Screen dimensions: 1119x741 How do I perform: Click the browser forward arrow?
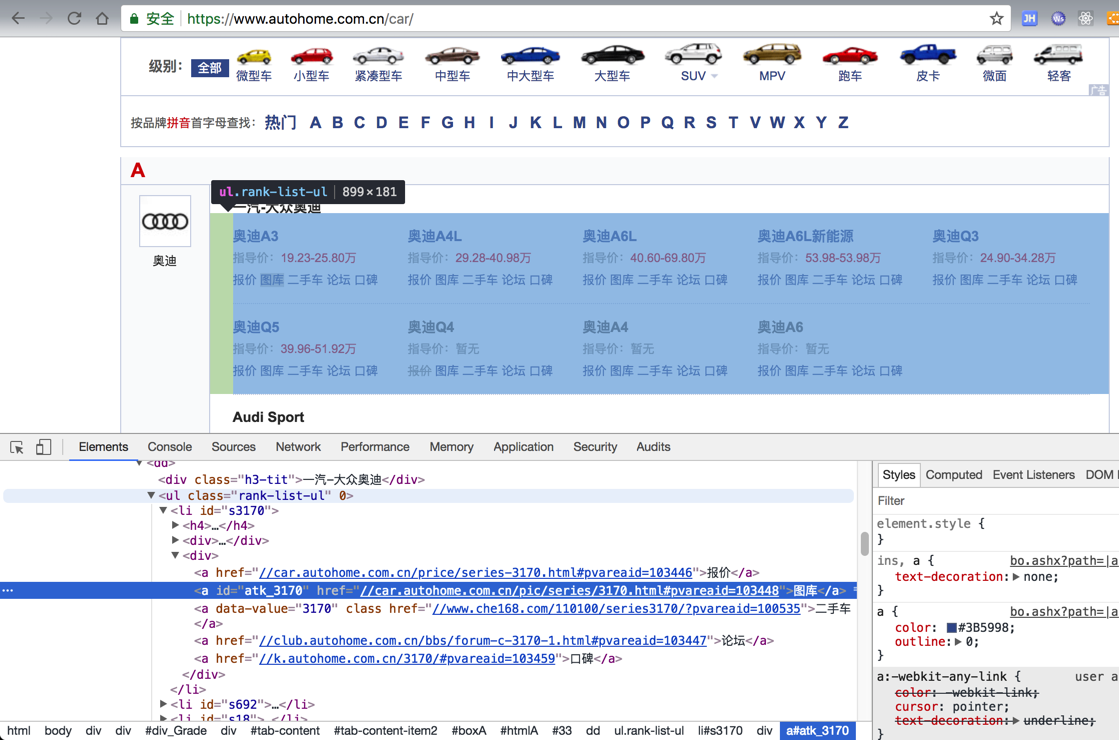(x=46, y=19)
